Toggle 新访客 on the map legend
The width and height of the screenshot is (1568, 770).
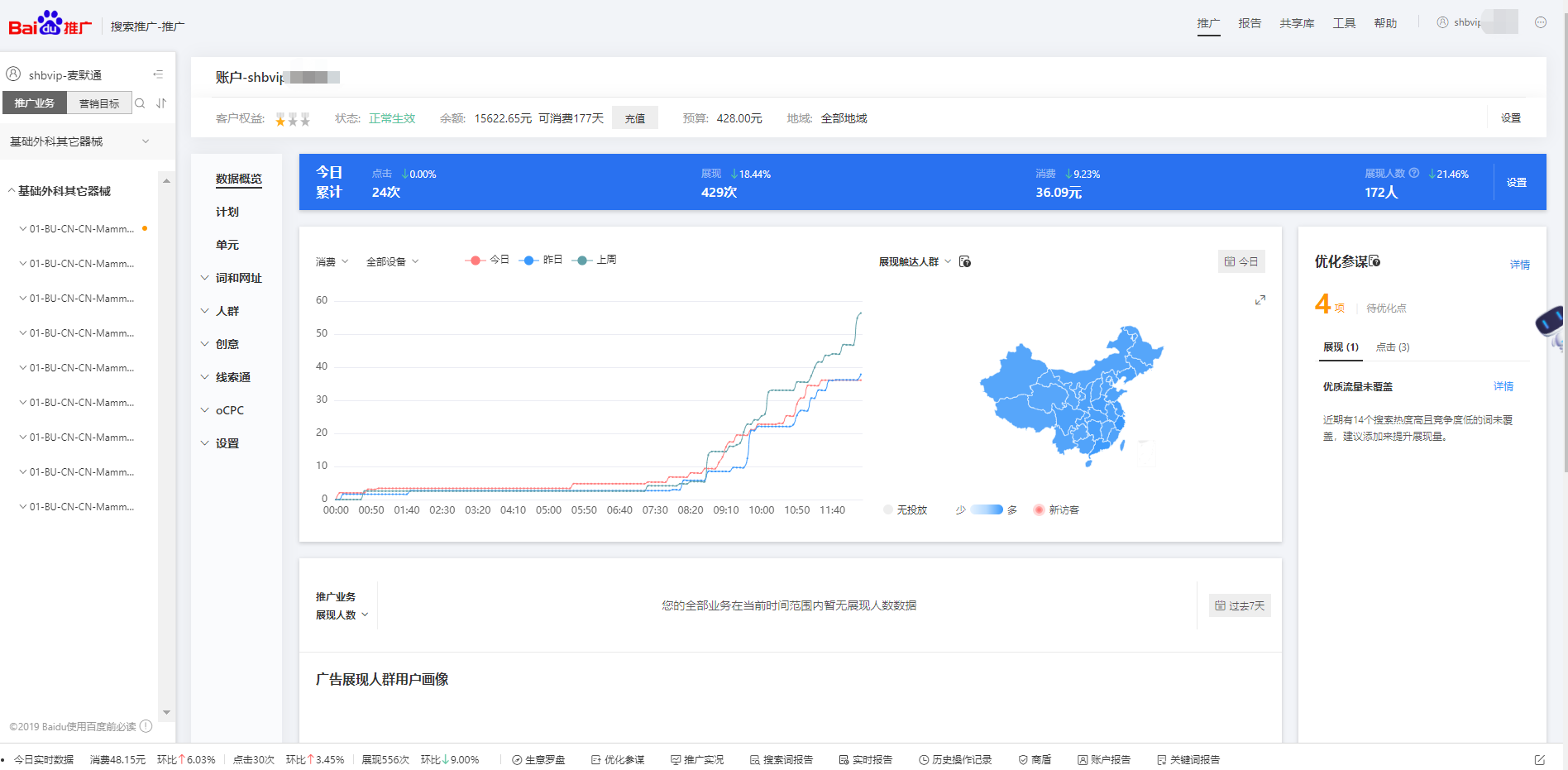pos(1056,509)
